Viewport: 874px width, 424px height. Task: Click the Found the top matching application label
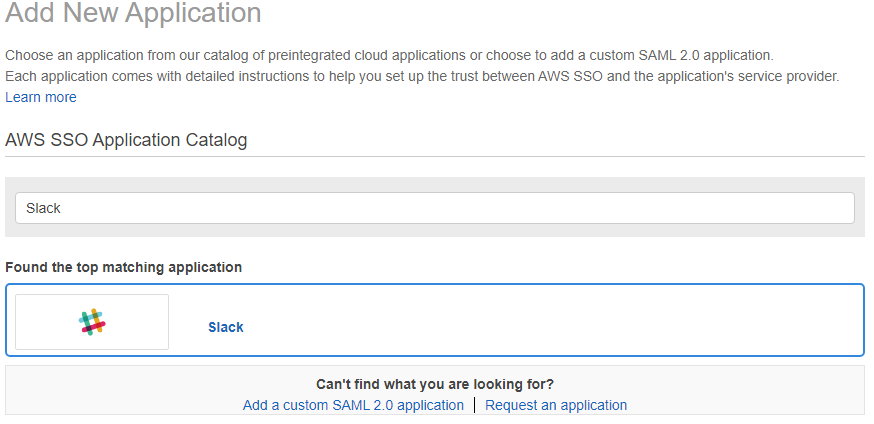click(123, 267)
